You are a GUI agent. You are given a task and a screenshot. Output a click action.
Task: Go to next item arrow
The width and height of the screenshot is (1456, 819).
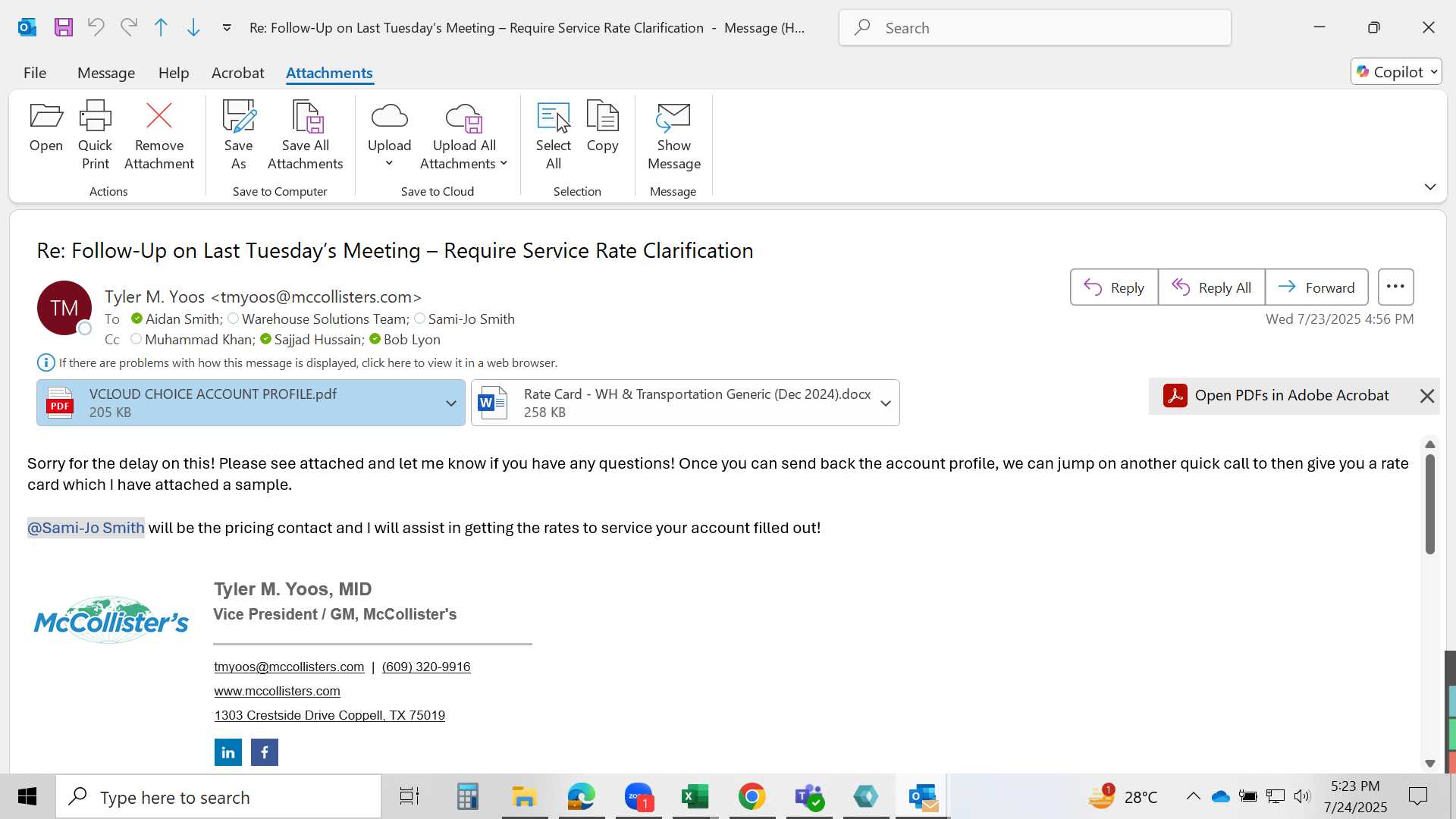pyautogui.click(x=193, y=28)
